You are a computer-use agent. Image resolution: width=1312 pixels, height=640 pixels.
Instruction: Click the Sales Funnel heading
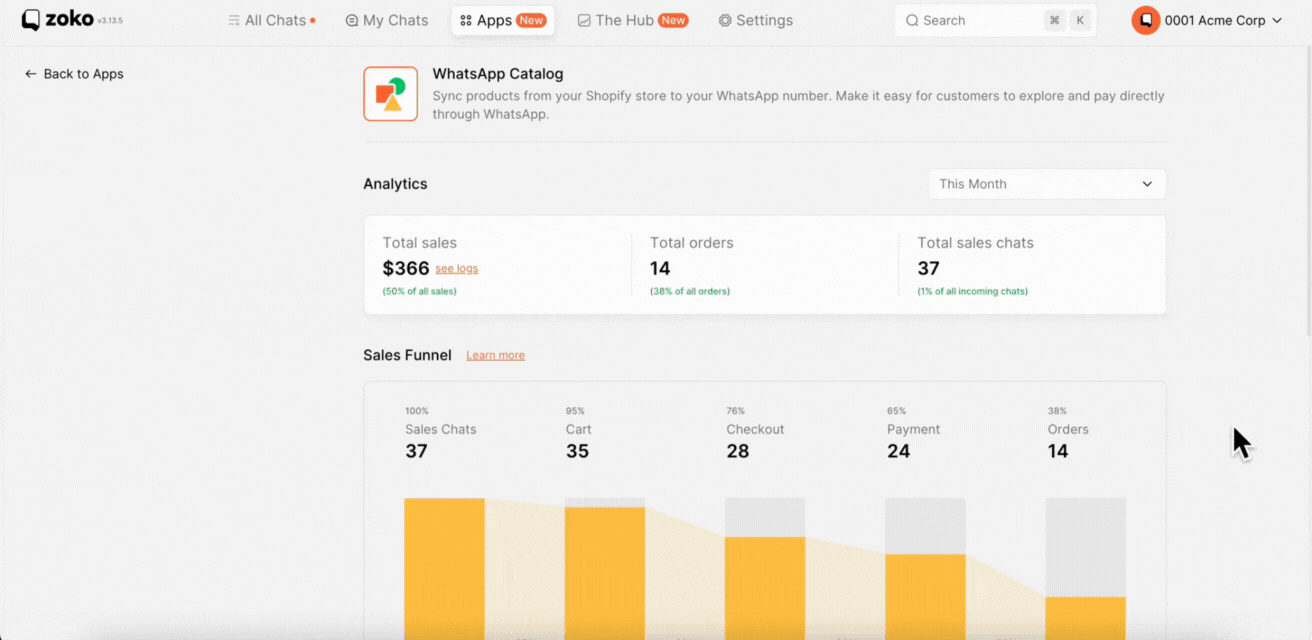407,355
